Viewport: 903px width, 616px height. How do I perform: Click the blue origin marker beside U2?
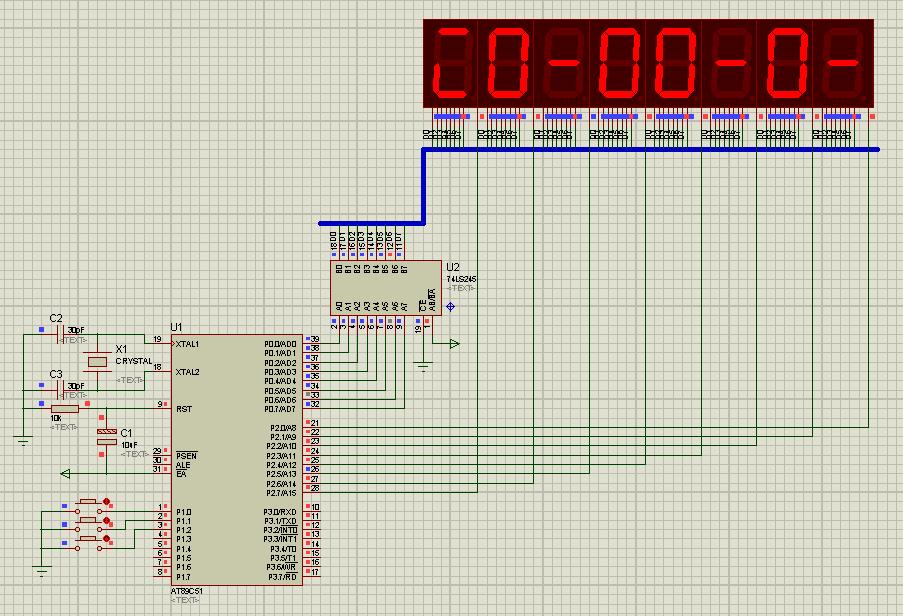pos(451,307)
